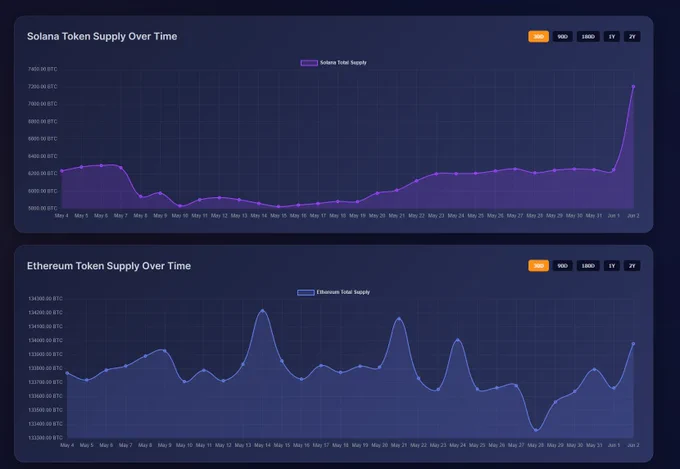Select the 30D range on the Ethereum chart
This screenshot has width=680, height=469.
click(x=538, y=266)
